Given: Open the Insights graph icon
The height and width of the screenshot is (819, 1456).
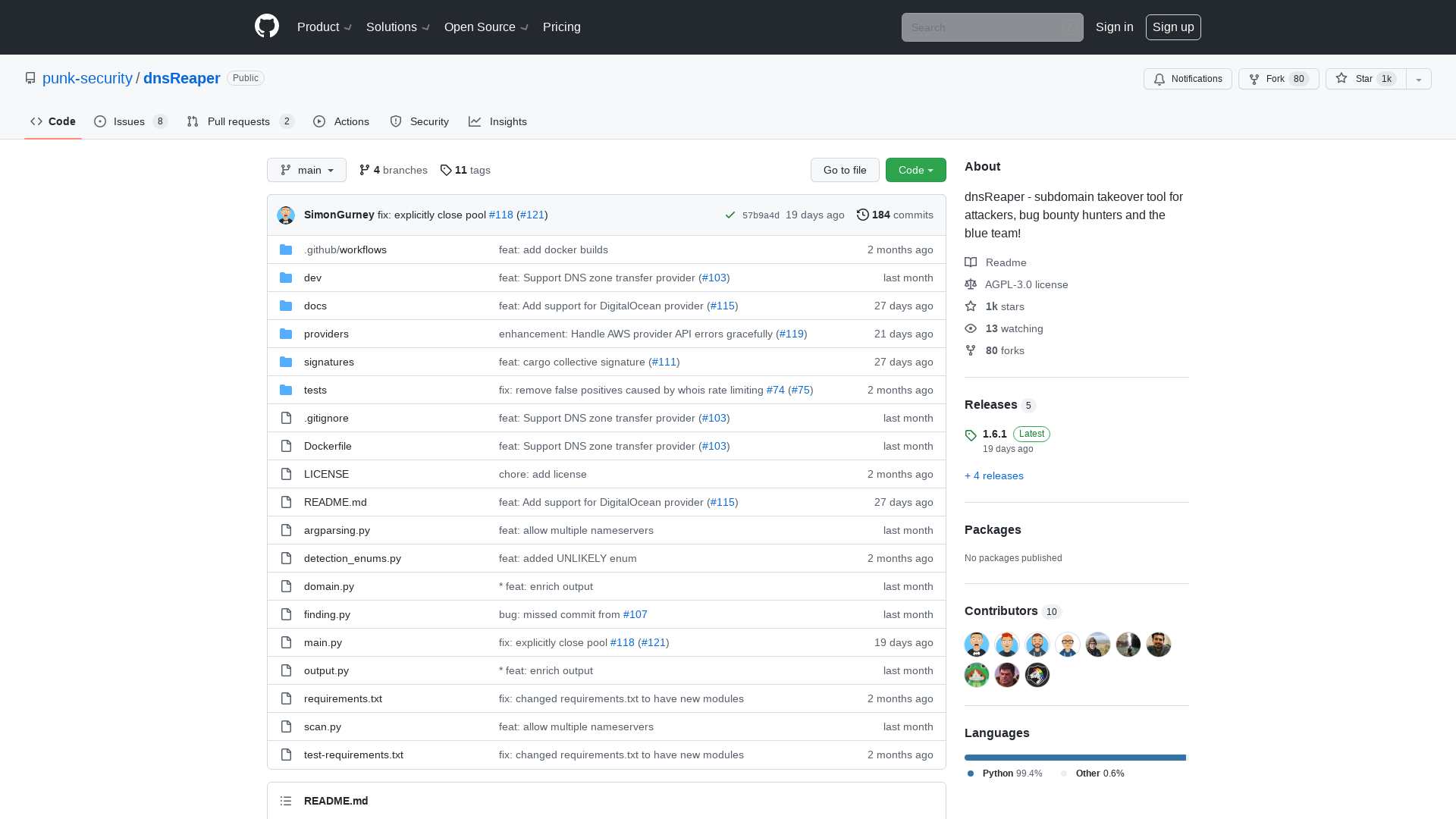Looking at the screenshot, I should point(475,121).
